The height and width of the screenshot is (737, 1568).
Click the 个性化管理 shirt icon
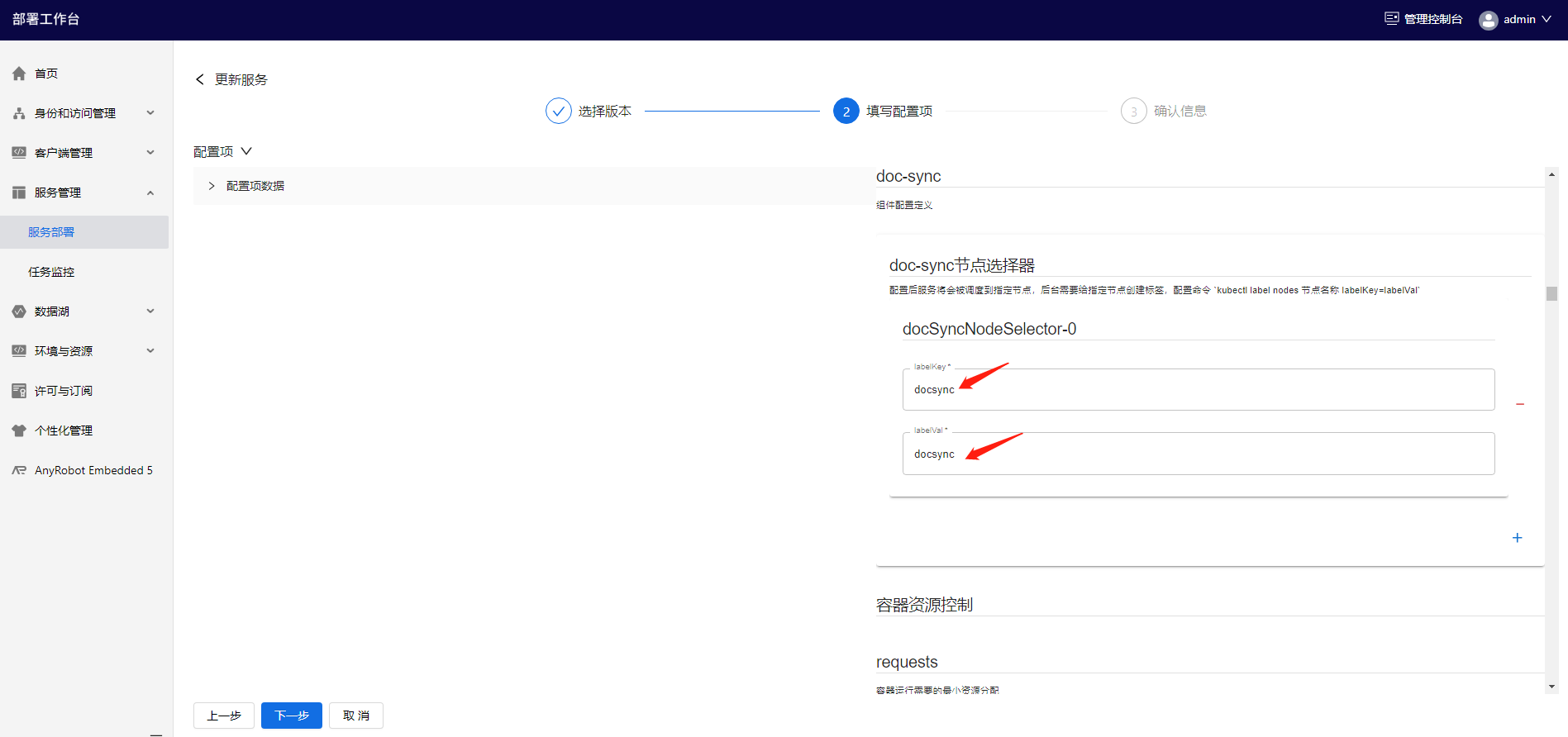(19, 430)
